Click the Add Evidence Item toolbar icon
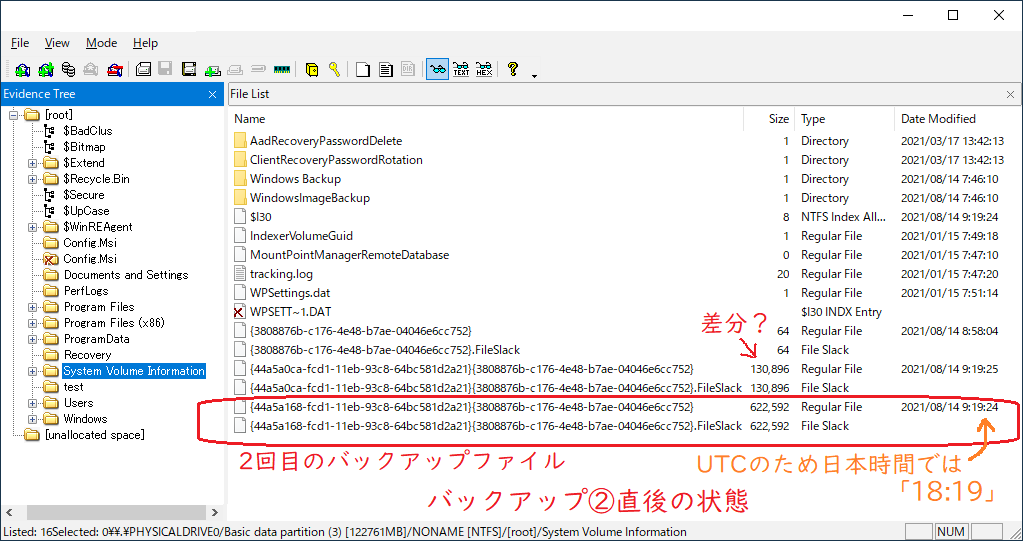The image size is (1023, 541). pyautogui.click(x=23, y=69)
